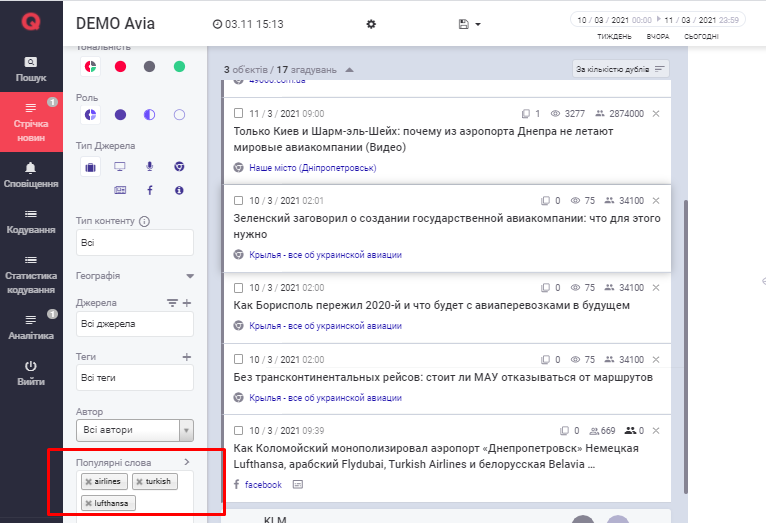This screenshot has height=523, width=766.
Task: Expand the Географія section
Action: click(x=190, y=276)
